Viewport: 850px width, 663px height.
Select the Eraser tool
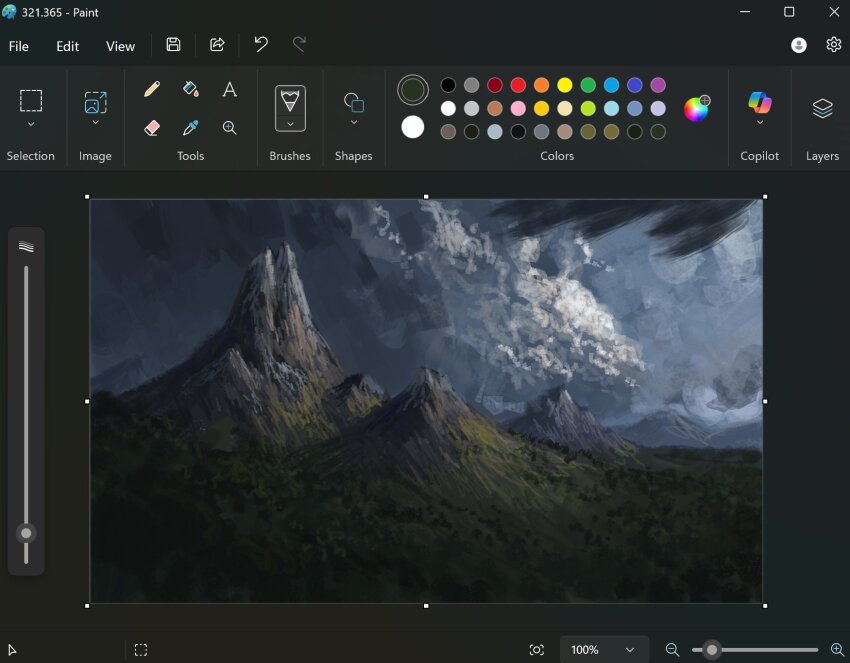pos(152,128)
